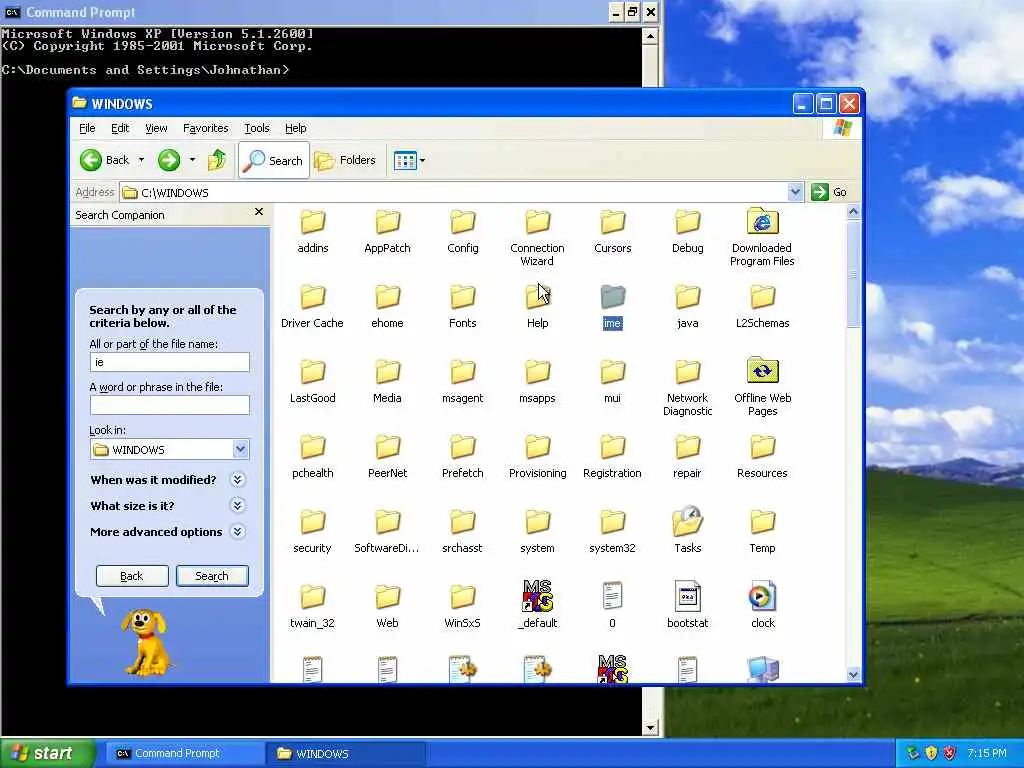Open the Tools menu

[257, 128]
